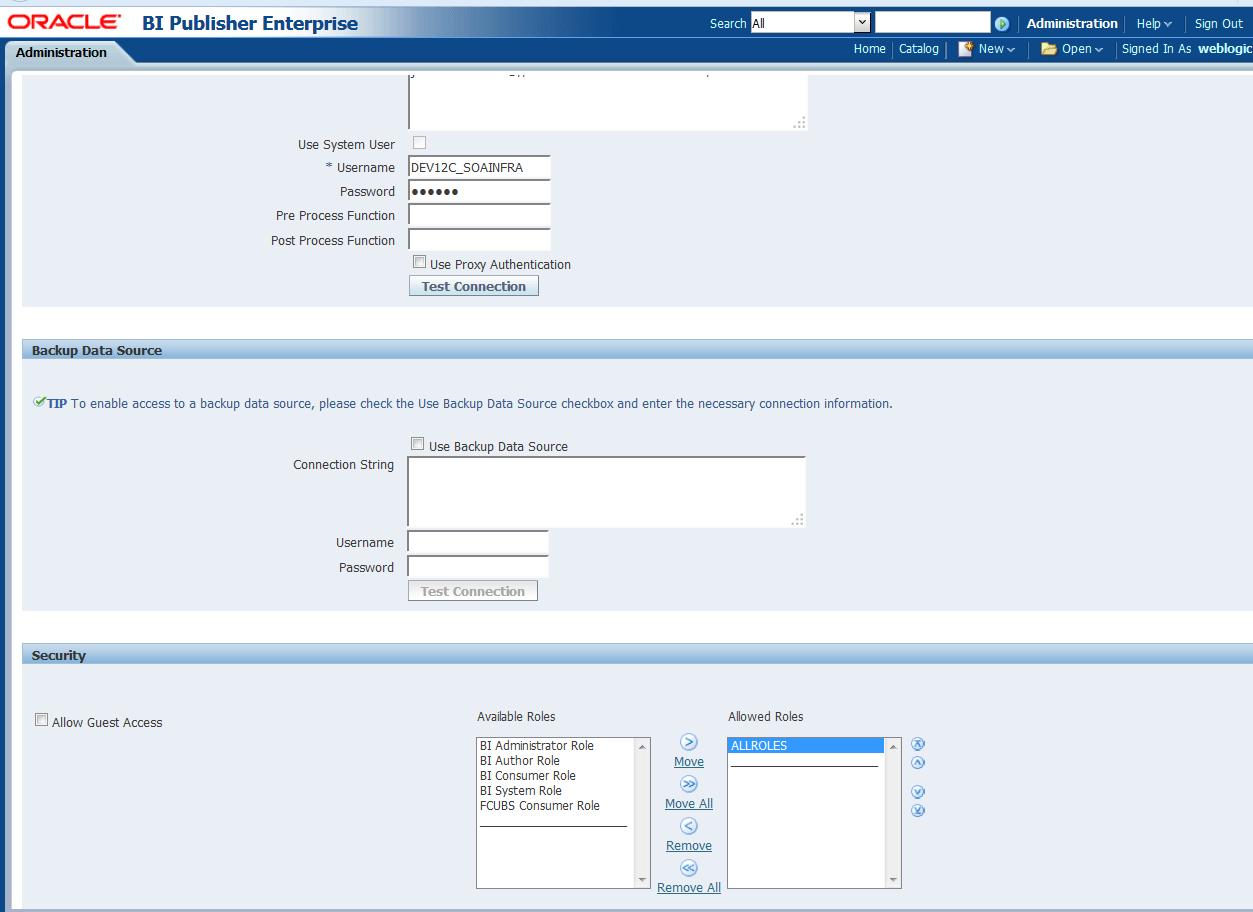Click the main Password field
The height and width of the screenshot is (912, 1253).
pyautogui.click(x=480, y=191)
